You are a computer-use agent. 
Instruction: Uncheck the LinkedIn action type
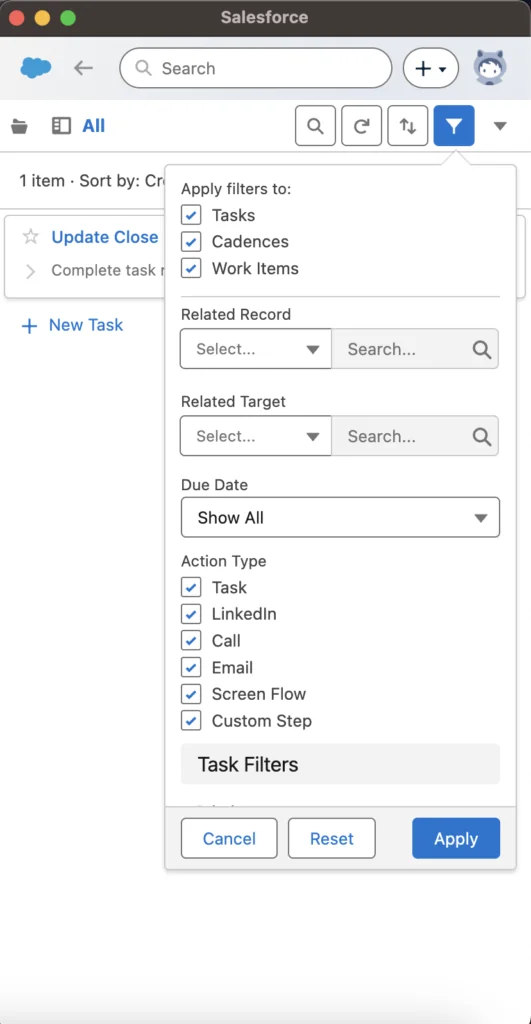(x=191, y=614)
